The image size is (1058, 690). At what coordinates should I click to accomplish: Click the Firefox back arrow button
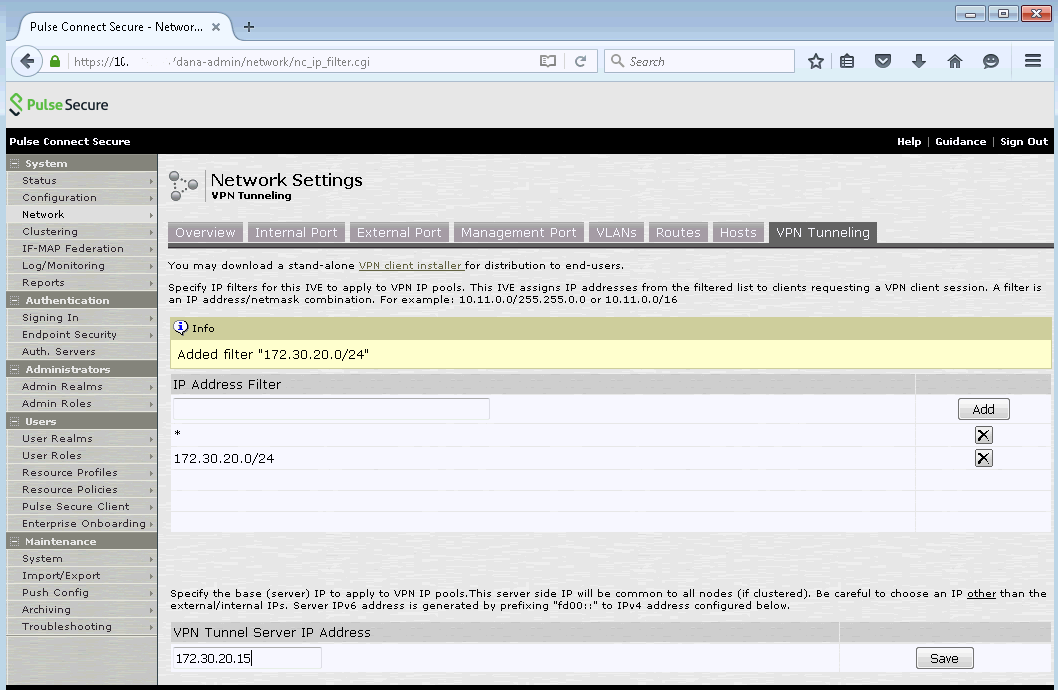click(x=27, y=61)
